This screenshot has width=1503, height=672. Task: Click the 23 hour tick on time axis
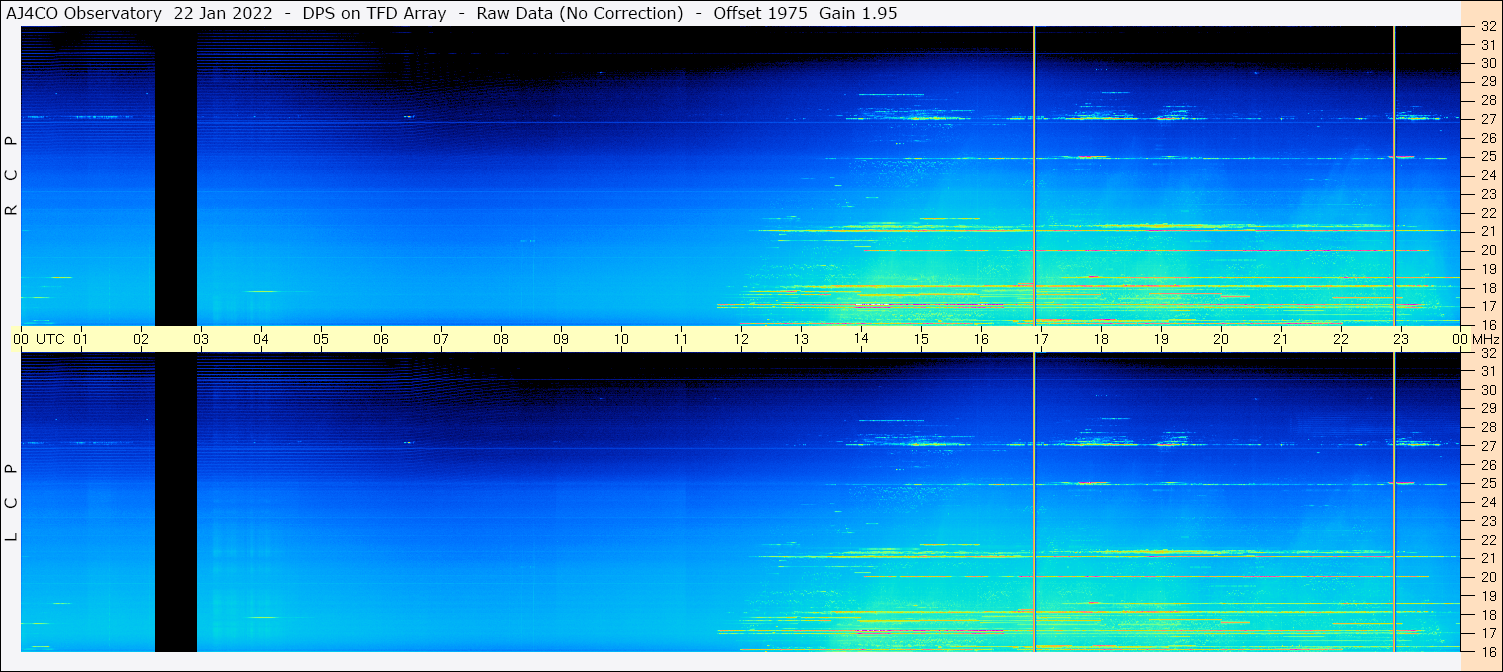point(1401,339)
